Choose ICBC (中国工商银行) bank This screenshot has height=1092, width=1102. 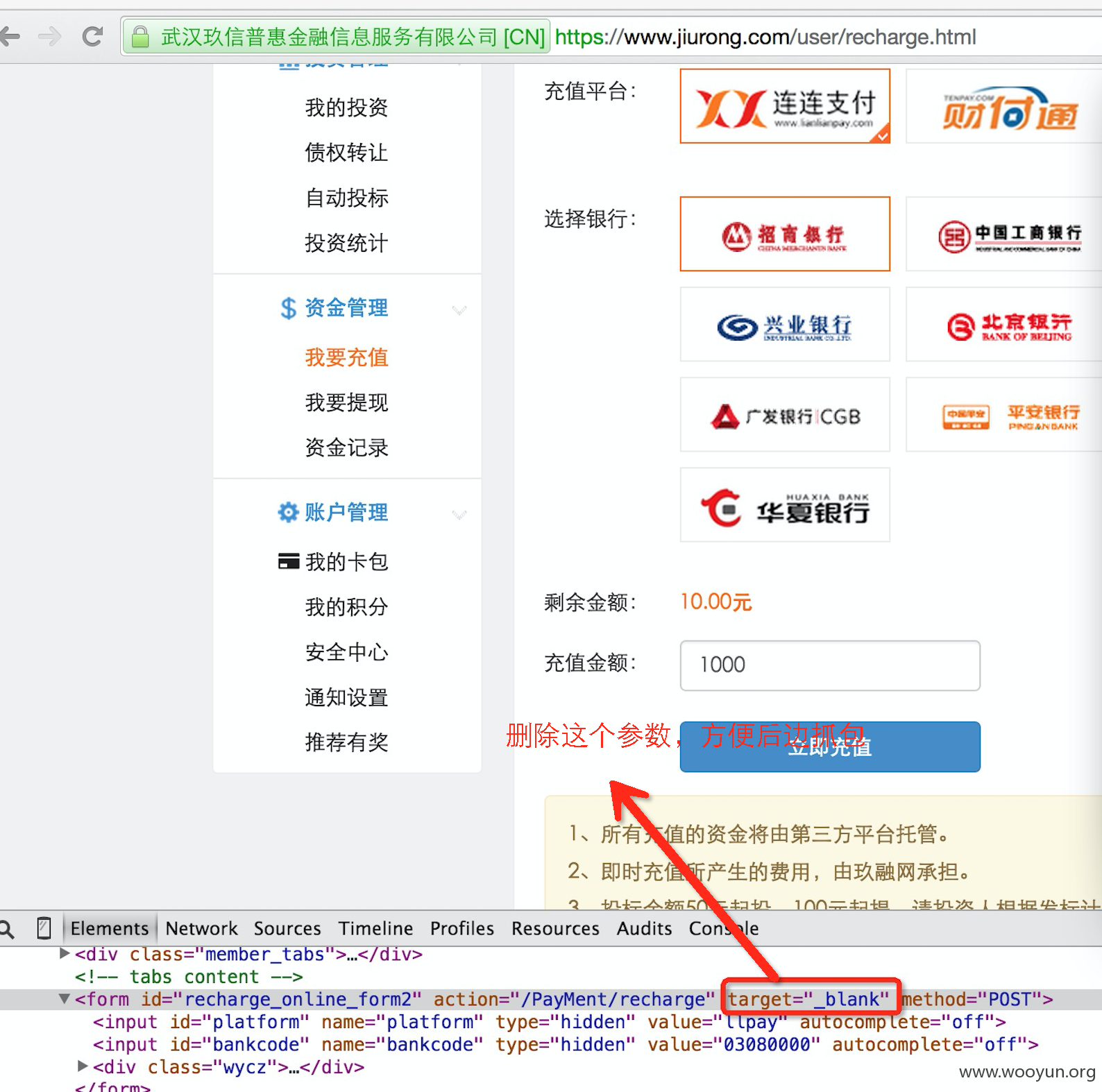click(x=1004, y=234)
